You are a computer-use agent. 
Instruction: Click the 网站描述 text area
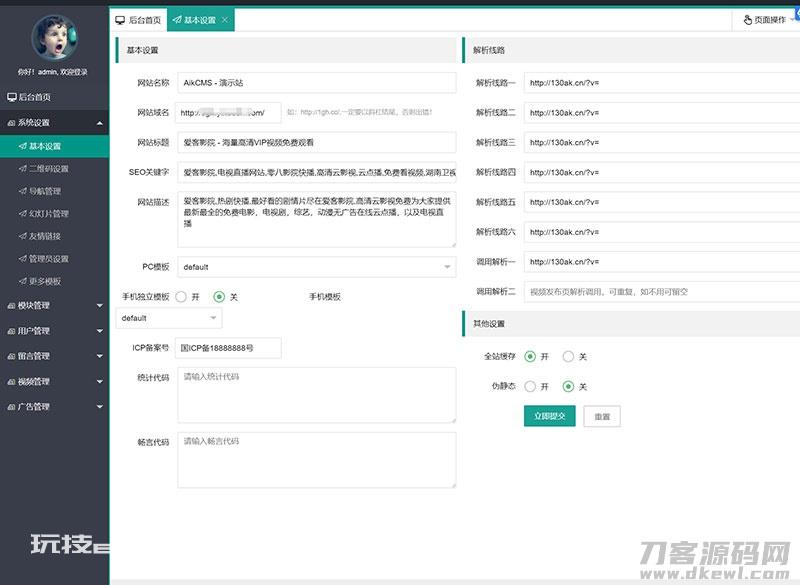[x=317, y=219]
